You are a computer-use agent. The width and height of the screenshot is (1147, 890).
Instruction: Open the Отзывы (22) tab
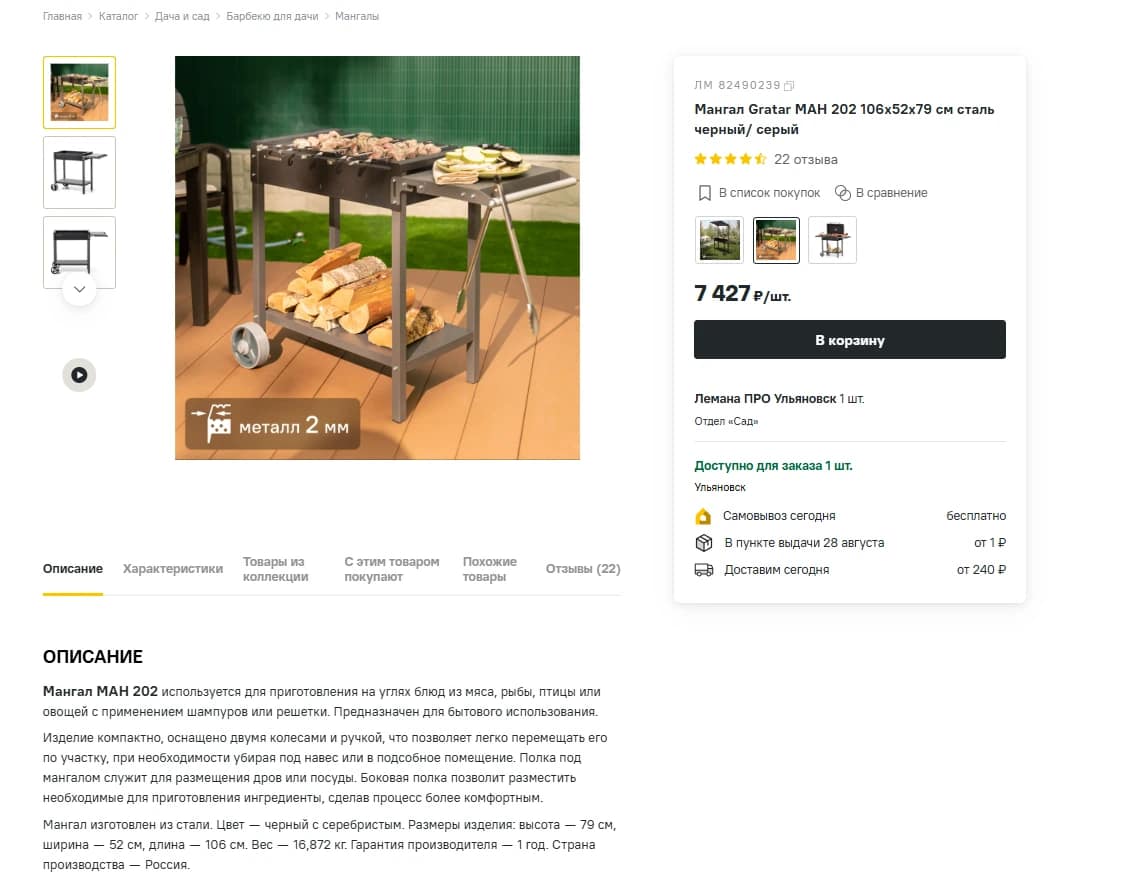(583, 569)
